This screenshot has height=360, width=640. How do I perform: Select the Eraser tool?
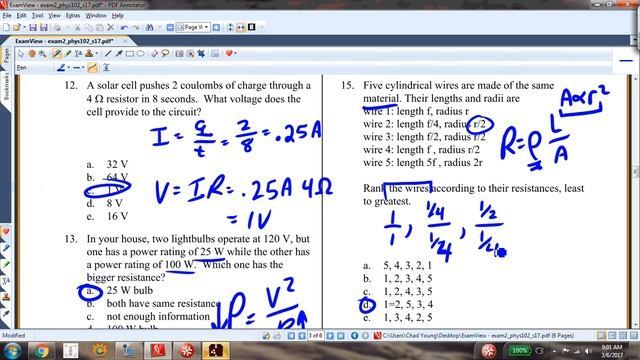(x=154, y=53)
